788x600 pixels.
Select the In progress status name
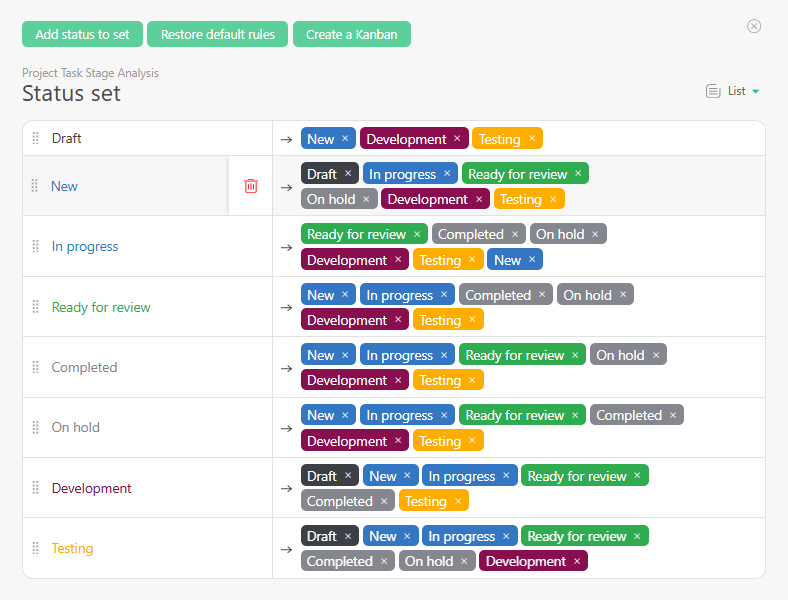coord(85,247)
